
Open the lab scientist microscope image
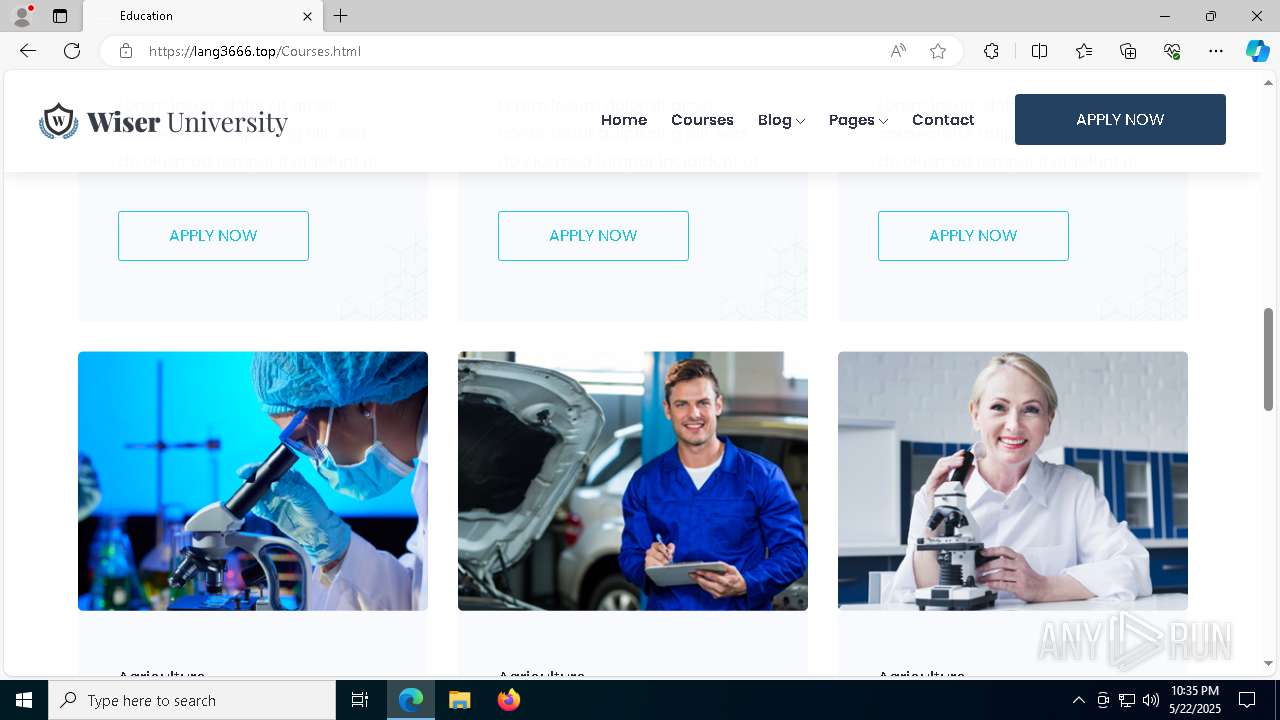pos(253,481)
